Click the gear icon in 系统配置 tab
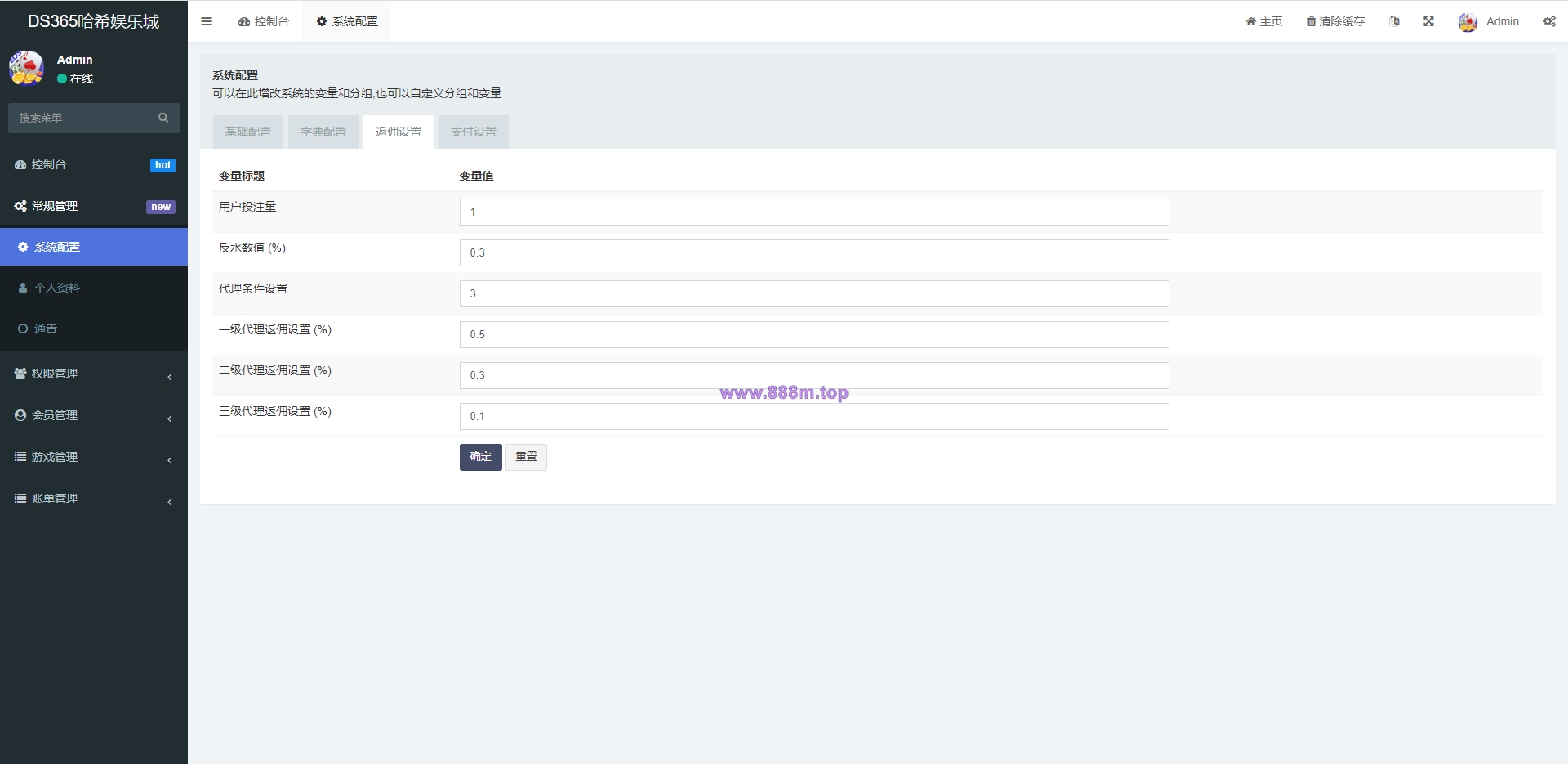This screenshot has width=1568, height=764. pos(322,22)
